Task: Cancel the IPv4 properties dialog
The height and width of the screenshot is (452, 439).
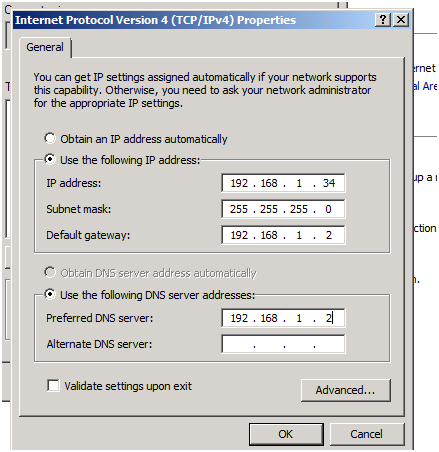Action: (x=367, y=434)
